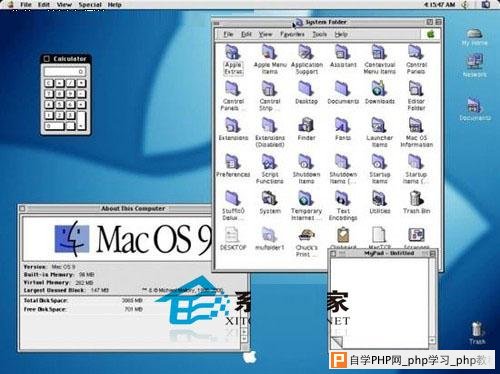Click the 0 key on Calculator
This screenshot has width=500, height=374.
coord(54,126)
